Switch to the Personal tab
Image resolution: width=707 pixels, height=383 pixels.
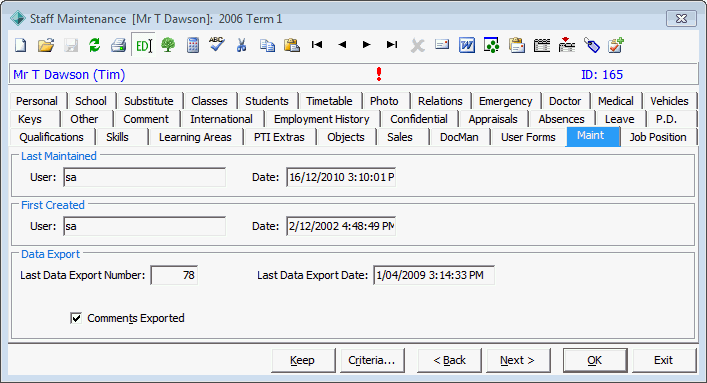click(37, 101)
